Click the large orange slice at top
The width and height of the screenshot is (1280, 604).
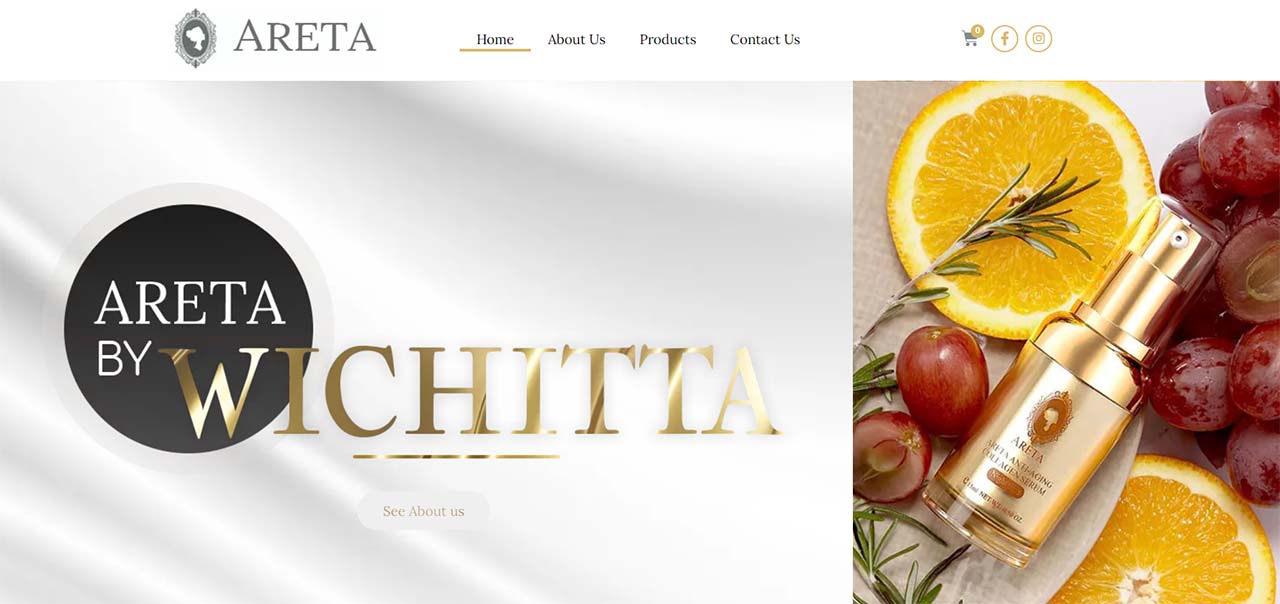(1020, 200)
